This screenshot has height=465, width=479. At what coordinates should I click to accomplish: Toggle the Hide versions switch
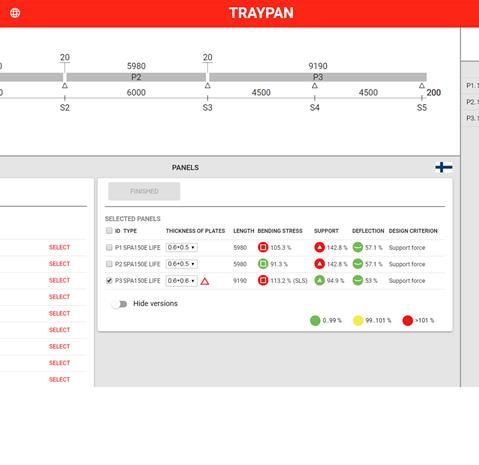pyautogui.click(x=120, y=304)
